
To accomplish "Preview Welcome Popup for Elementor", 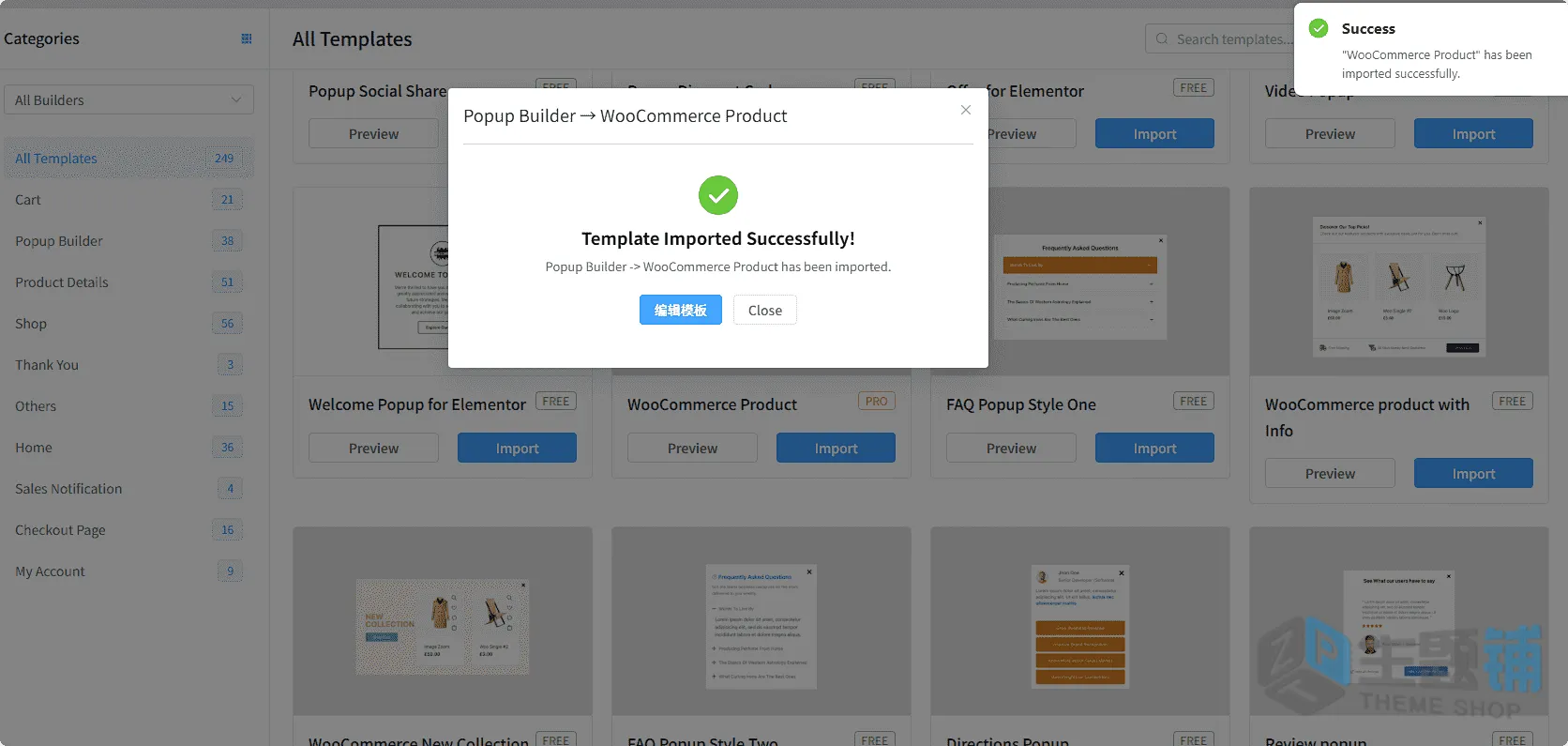I will tap(373, 448).
